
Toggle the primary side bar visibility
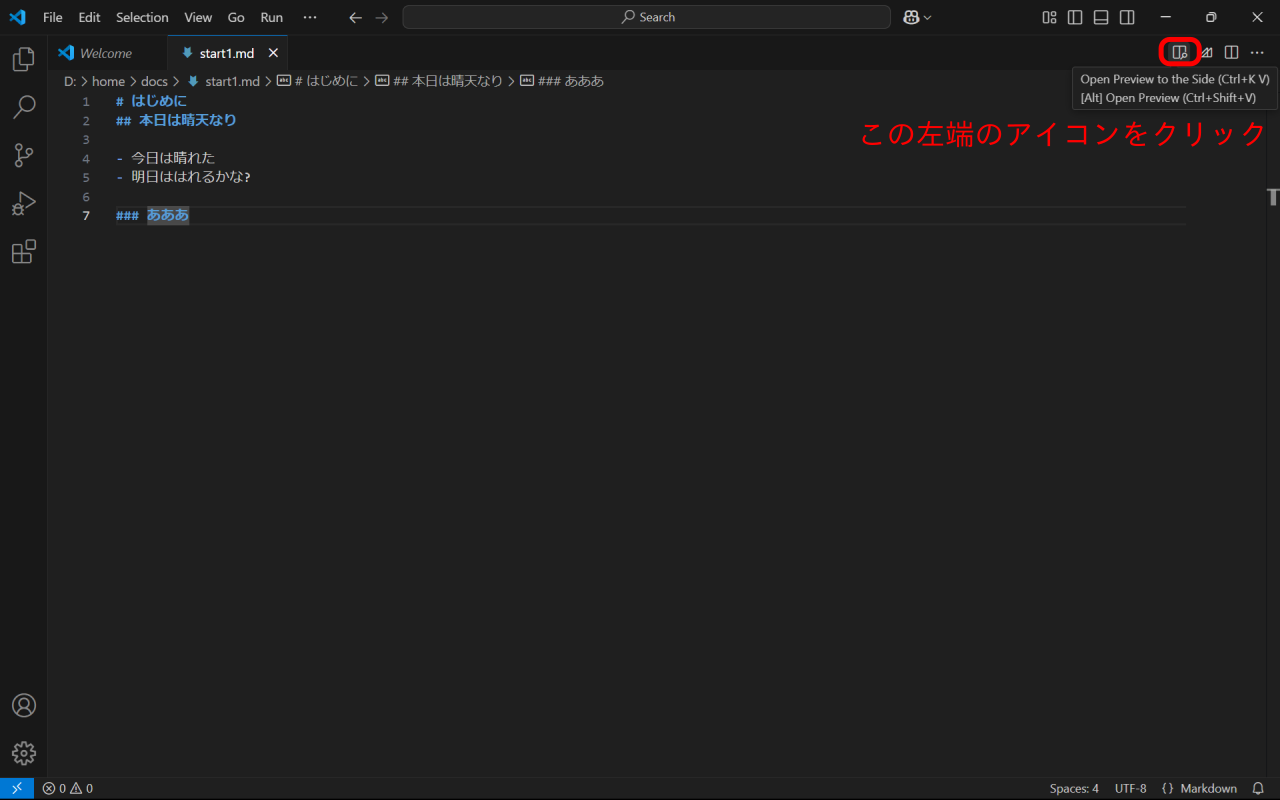[x=1075, y=17]
